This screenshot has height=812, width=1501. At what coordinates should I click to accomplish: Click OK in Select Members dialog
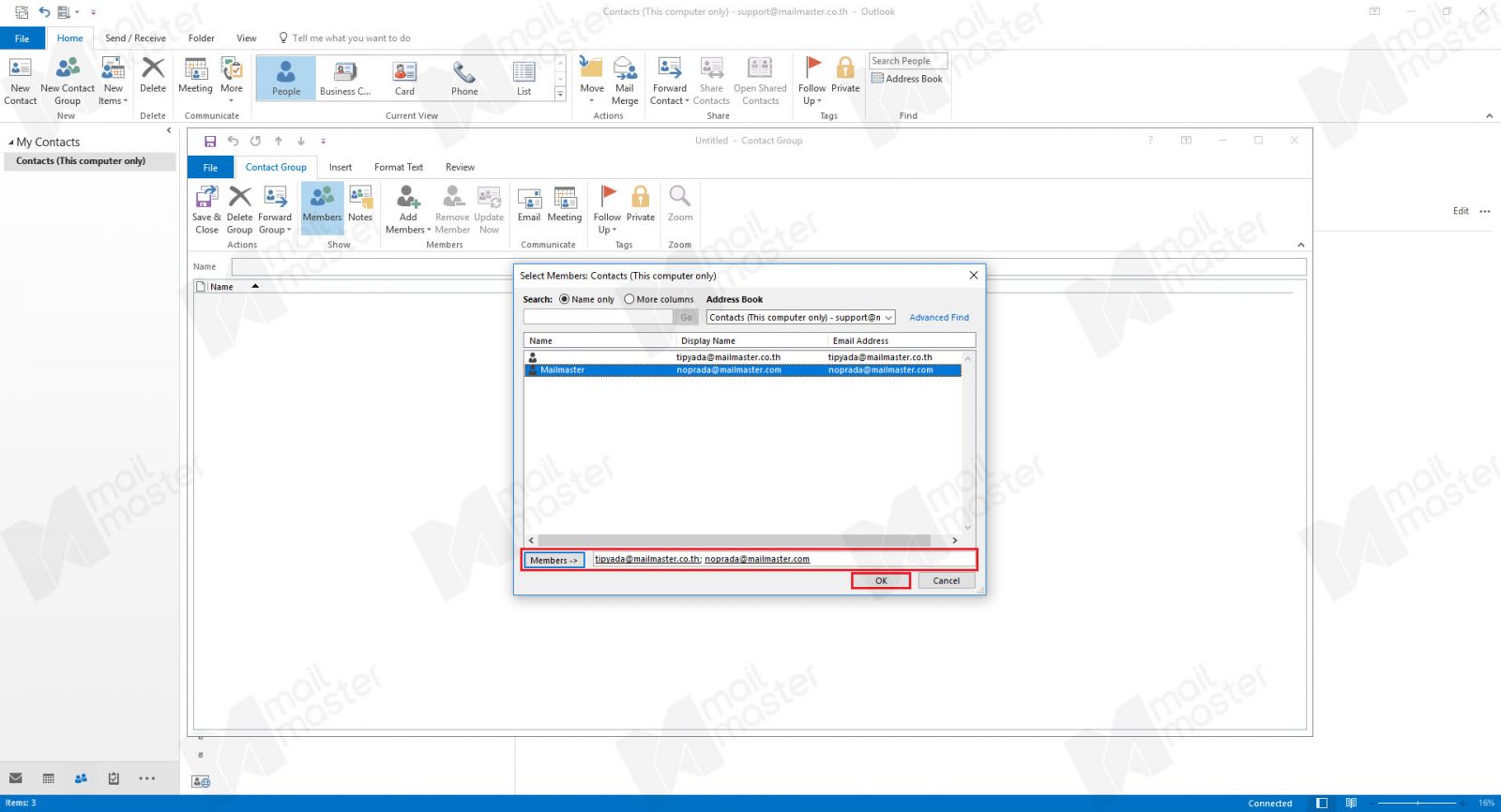click(881, 580)
